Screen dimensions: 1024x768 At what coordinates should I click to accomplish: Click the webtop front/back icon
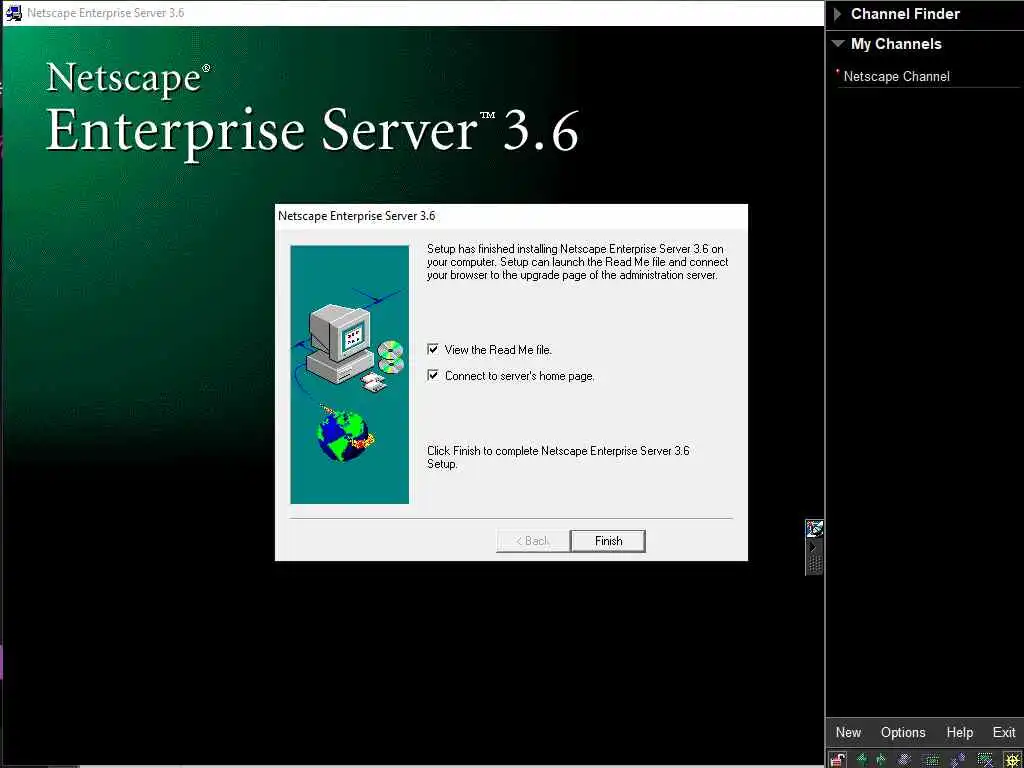(x=957, y=760)
